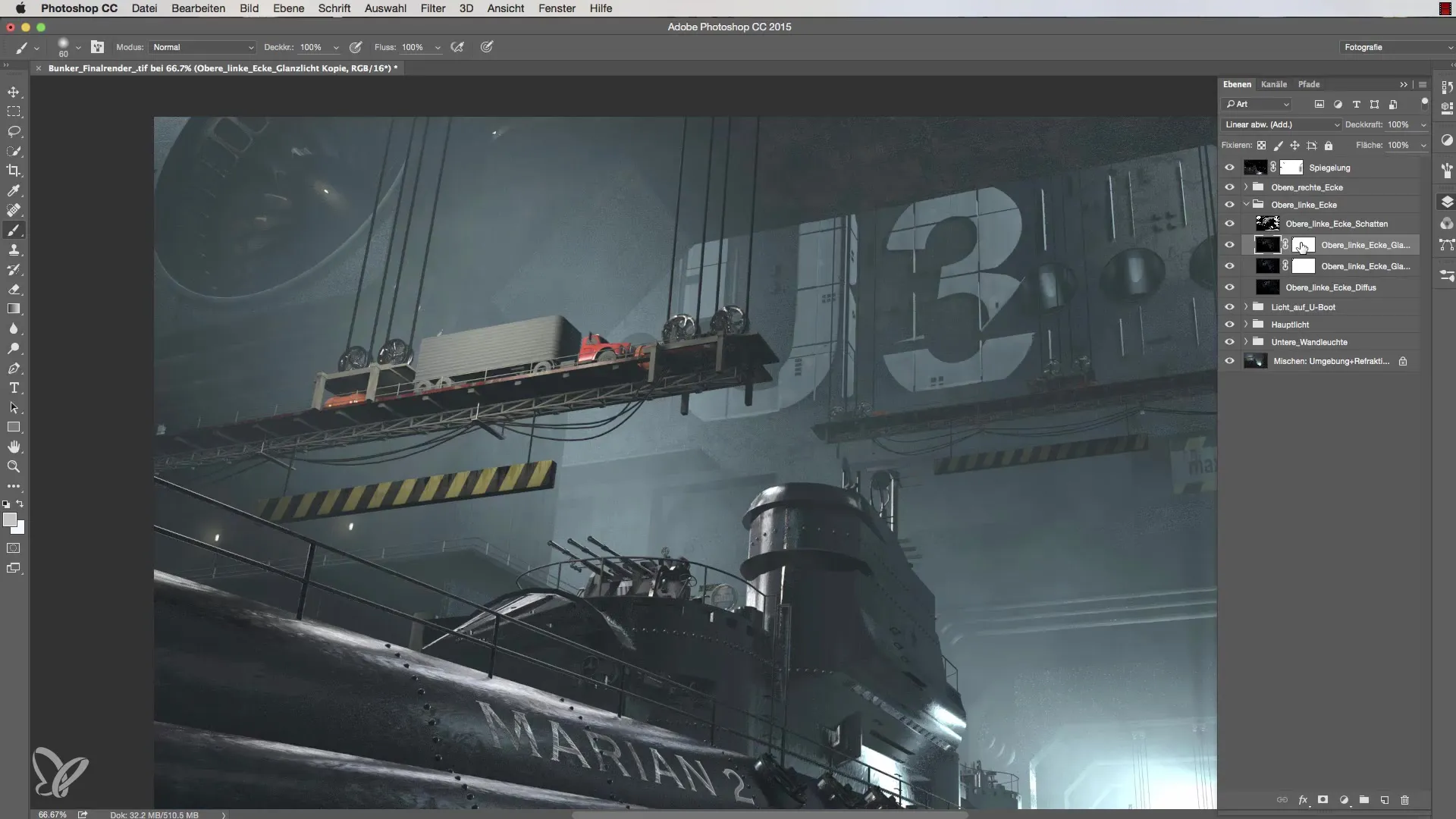
Task: Hide the Mischen: Umgebung+Refrakti layer
Action: point(1229,361)
